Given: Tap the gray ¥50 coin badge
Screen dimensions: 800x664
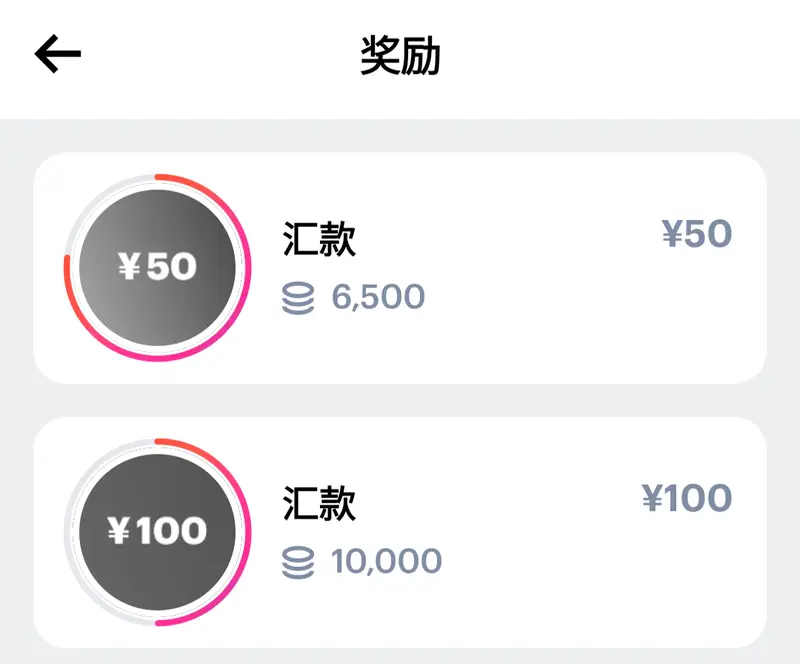Looking at the screenshot, I should (158, 267).
